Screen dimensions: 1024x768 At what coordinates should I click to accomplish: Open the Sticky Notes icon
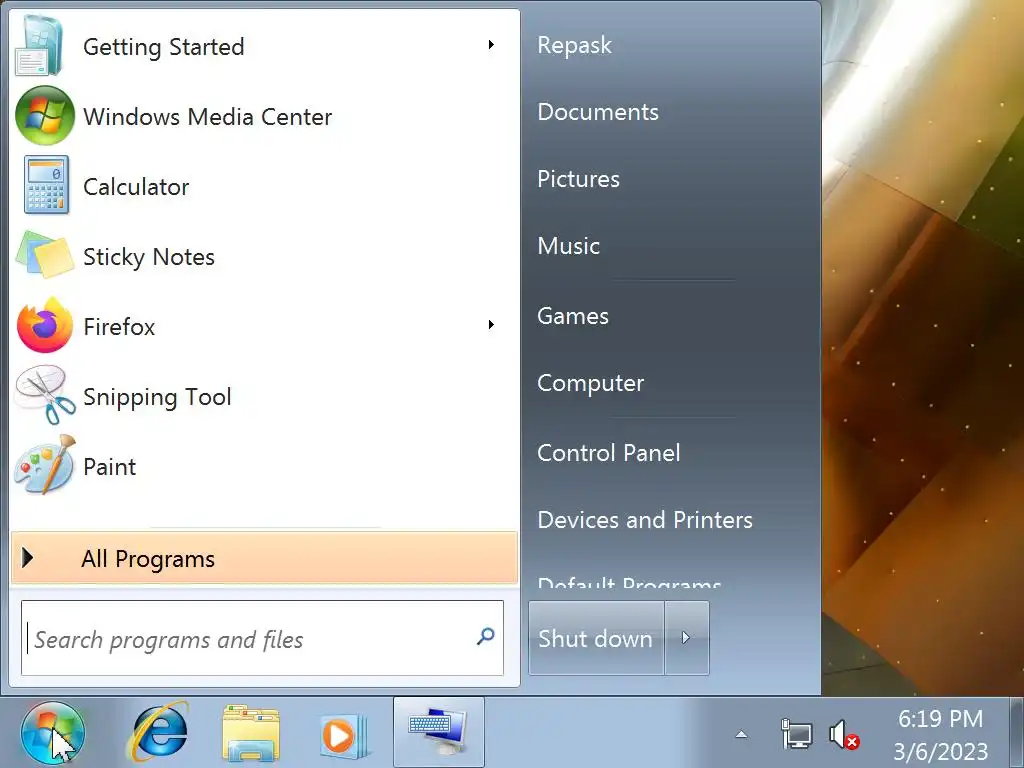coord(44,255)
